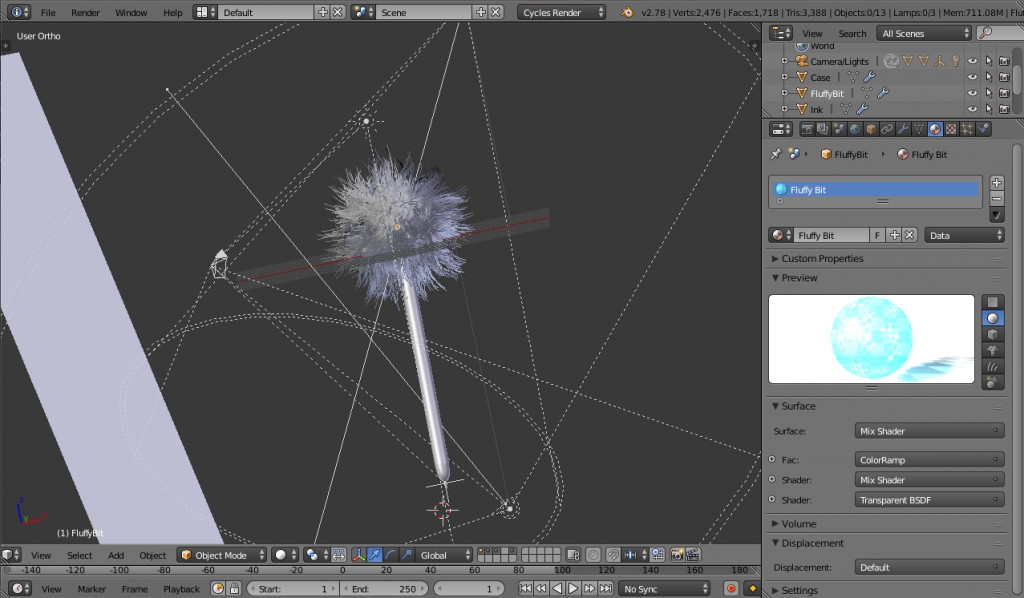Switch to the Object properties tab (cube icon)
Screen dimensions: 1024x598
[x=869, y=128]
